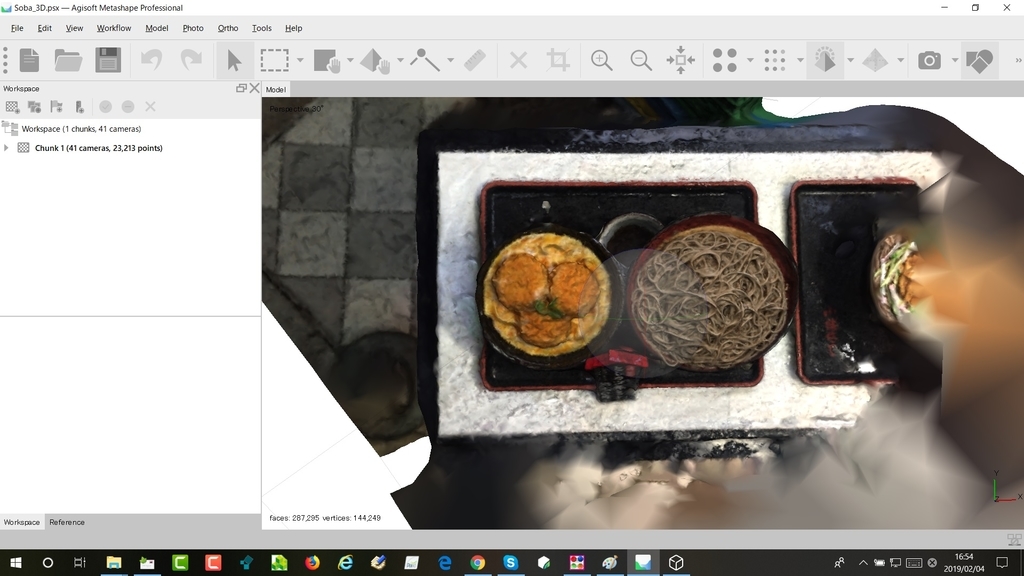The height and width of the screenshot is (576, 1024).
Task: Float the Workspace panel
Action: (x=241, y=88)
